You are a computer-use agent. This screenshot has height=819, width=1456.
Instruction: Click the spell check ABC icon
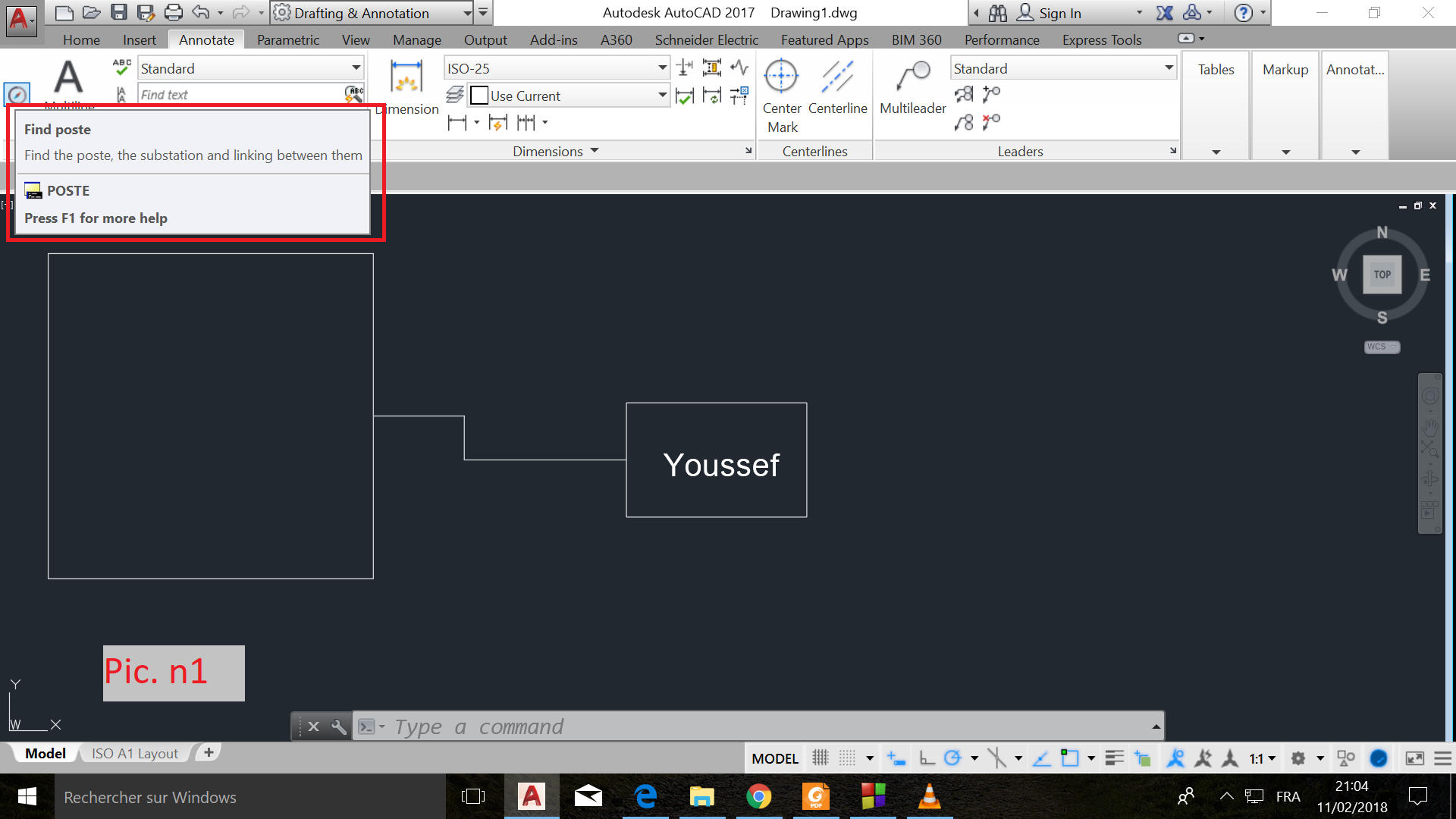pyautogui.click(x=121, y=67)
